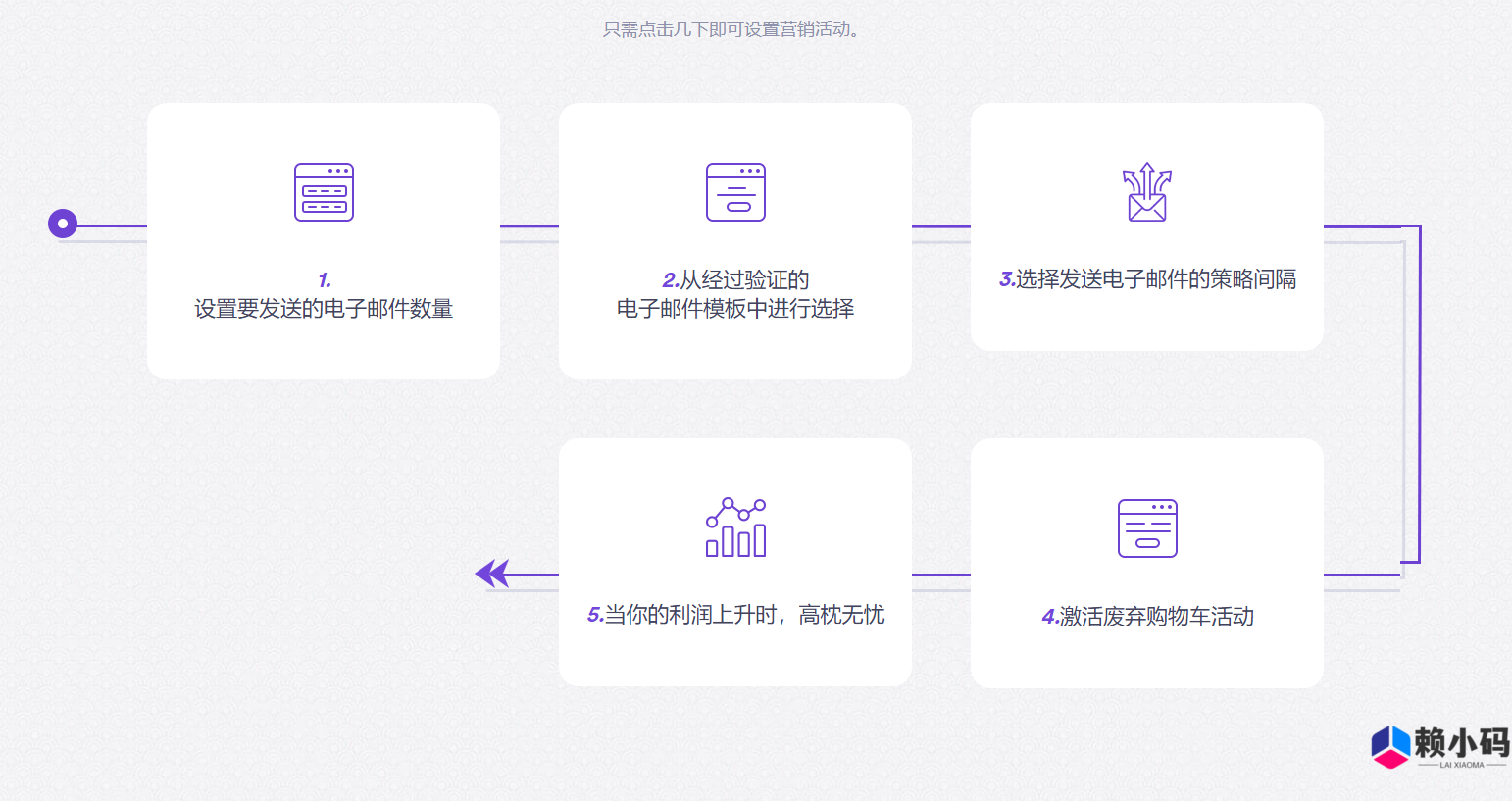Screen dimensions: 1512x801
Task: Click the card 激活废弃购物车活动
Action: pyautogui.click(x=1147, y=563)
